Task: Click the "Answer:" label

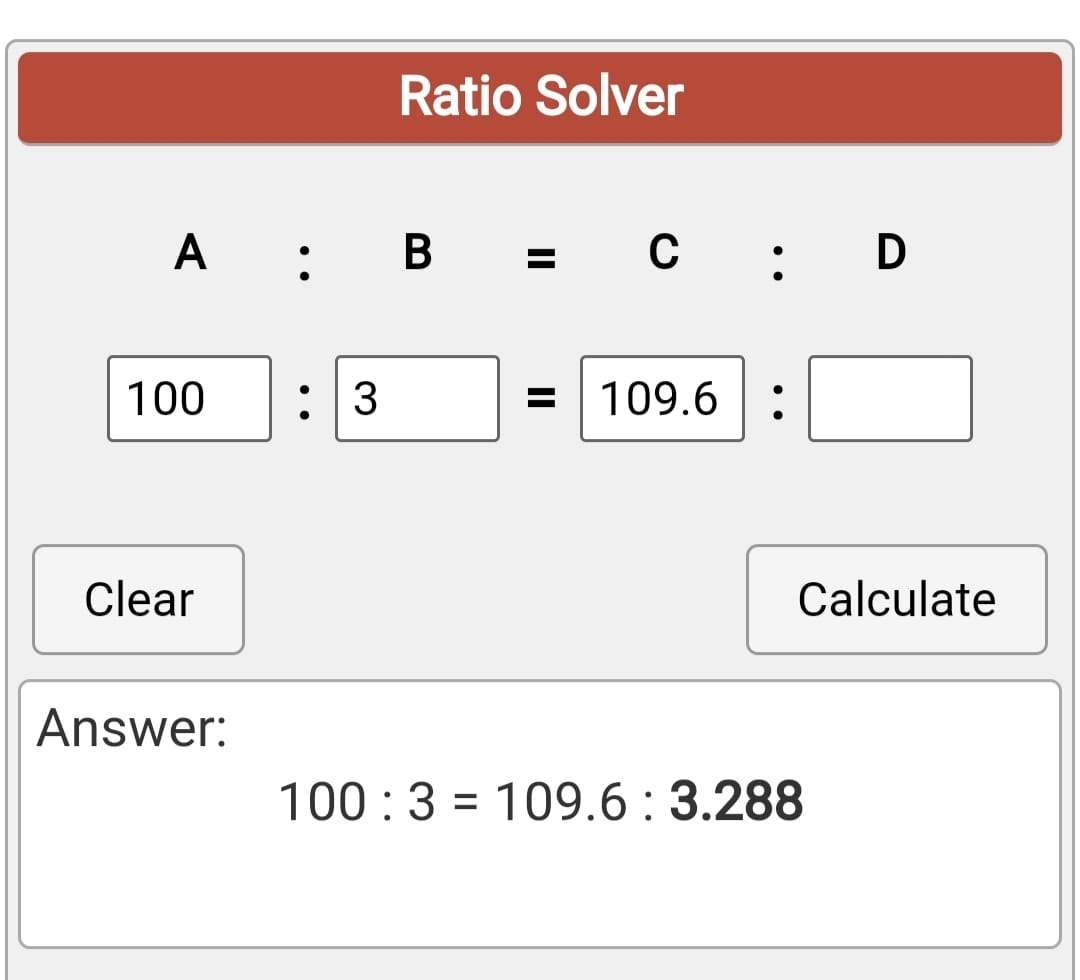Action: click(132, 728)
